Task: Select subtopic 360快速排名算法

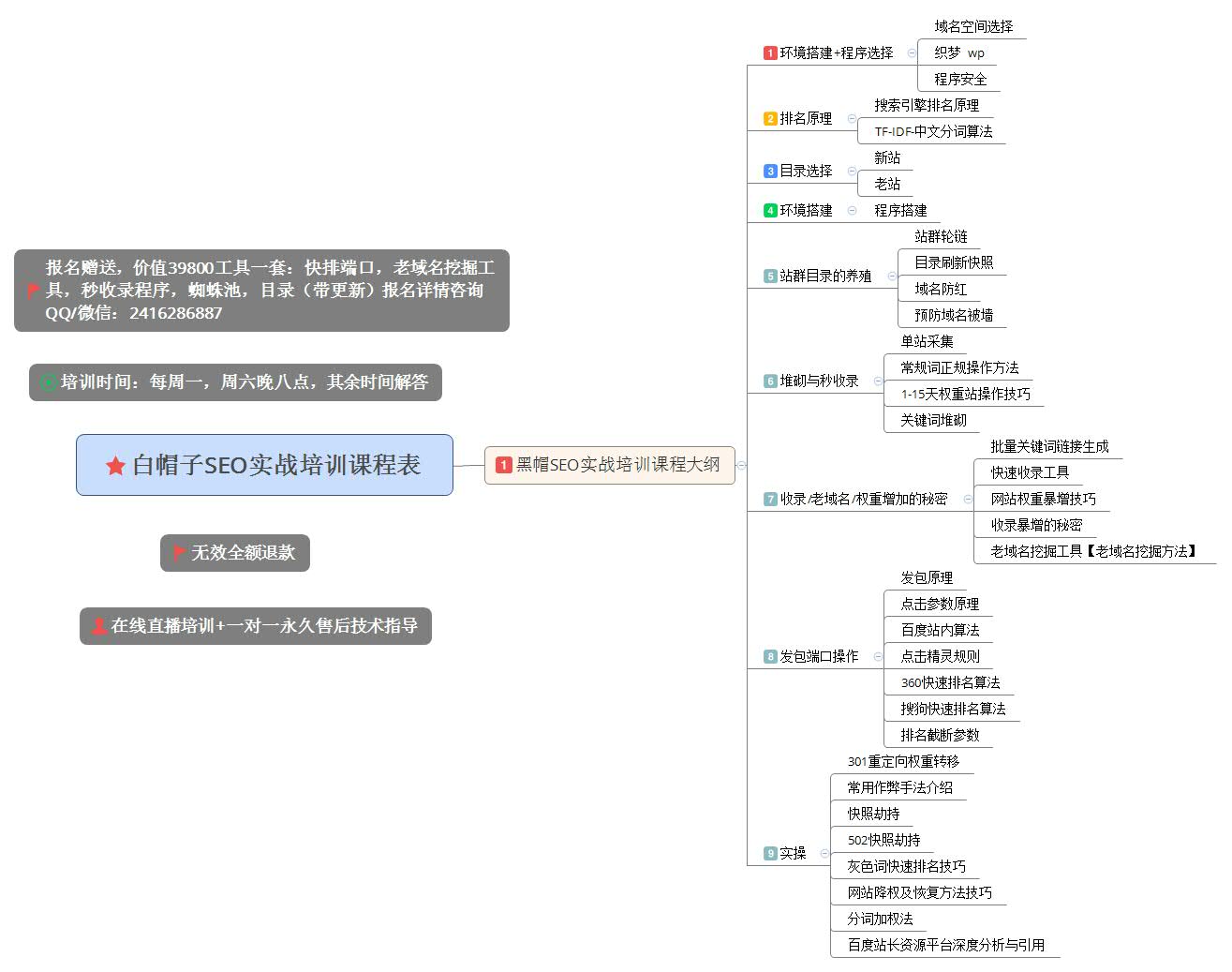Action: (950, 683)
